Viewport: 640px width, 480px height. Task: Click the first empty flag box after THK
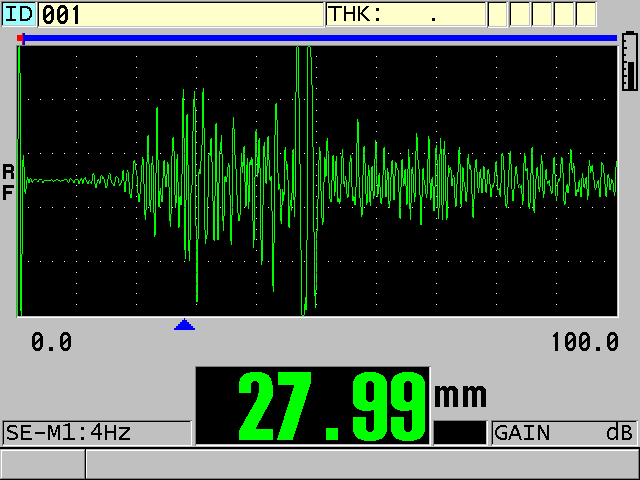tap(498, 14)
